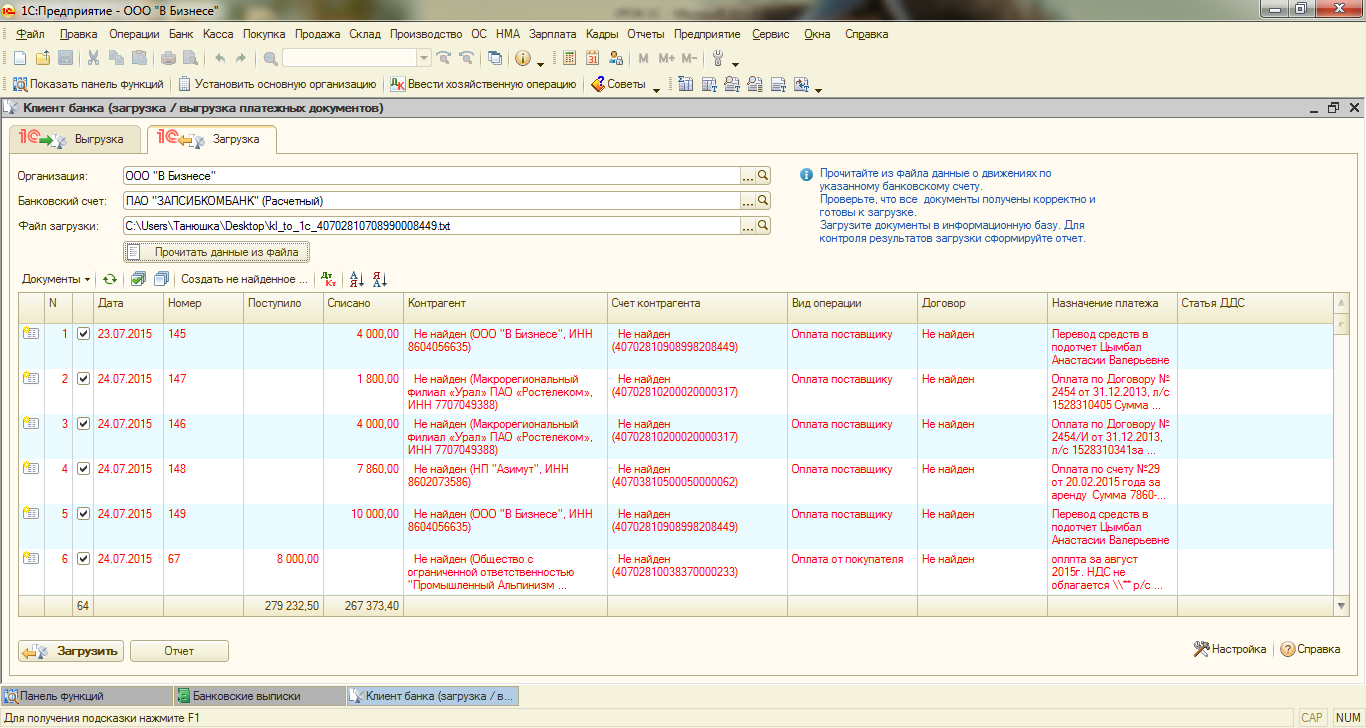Viewport: 1366px width, 728px height.
Task: Switch to the Выгрузка tab
Action: coord(74,139)
